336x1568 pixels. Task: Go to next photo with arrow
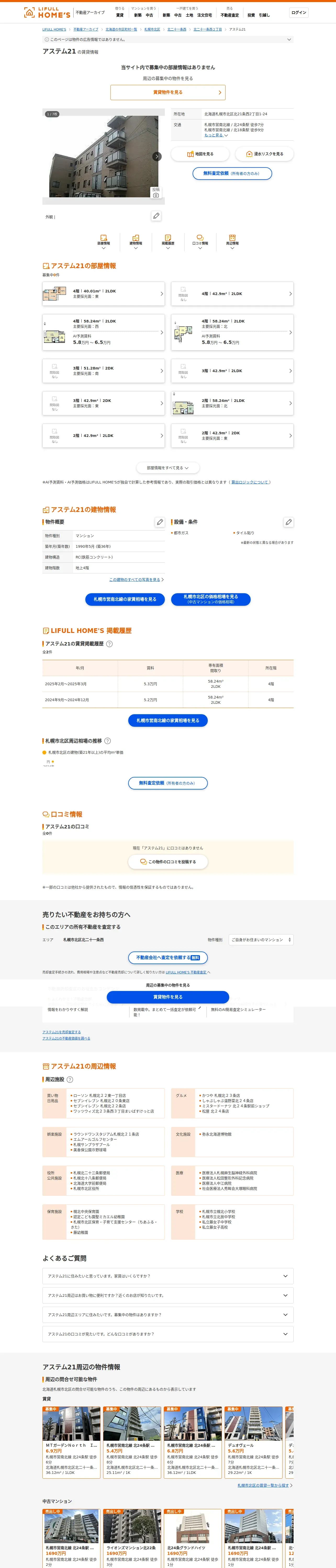157,157
